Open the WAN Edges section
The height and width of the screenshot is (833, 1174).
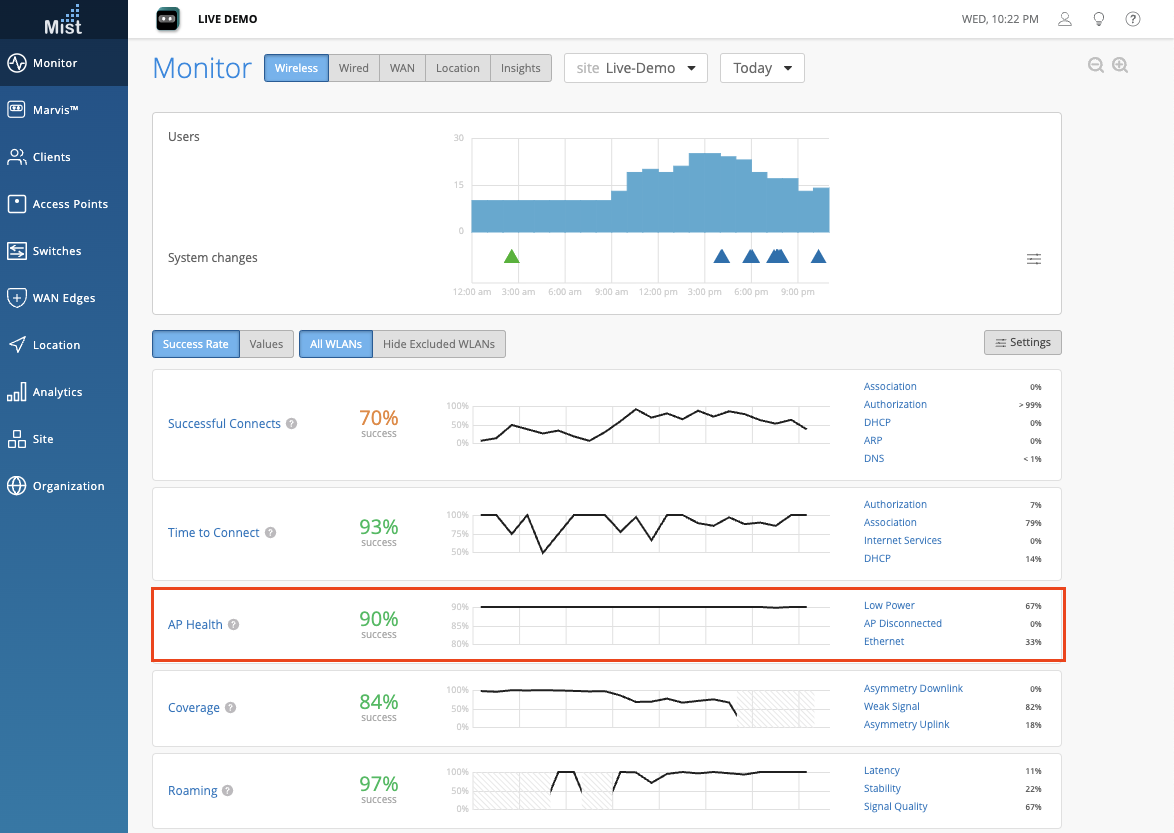coord(63,298)
